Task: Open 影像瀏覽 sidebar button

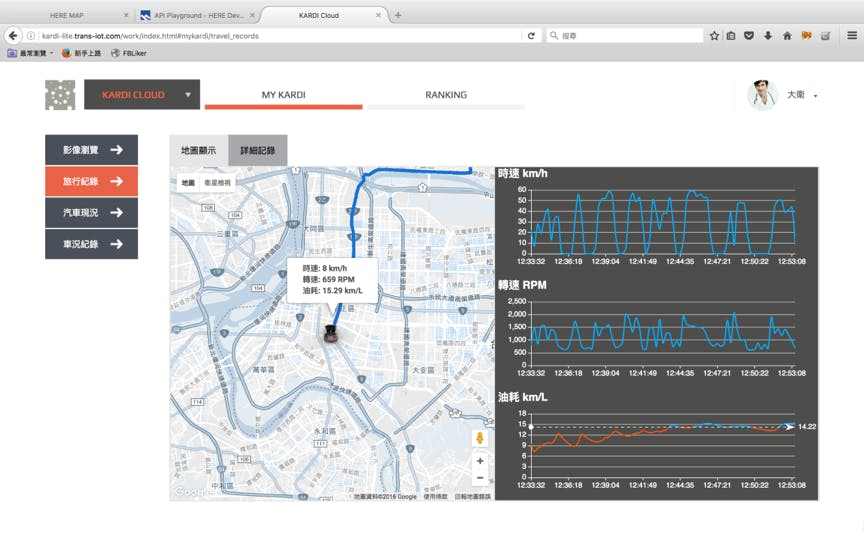Action: (91, 150)
